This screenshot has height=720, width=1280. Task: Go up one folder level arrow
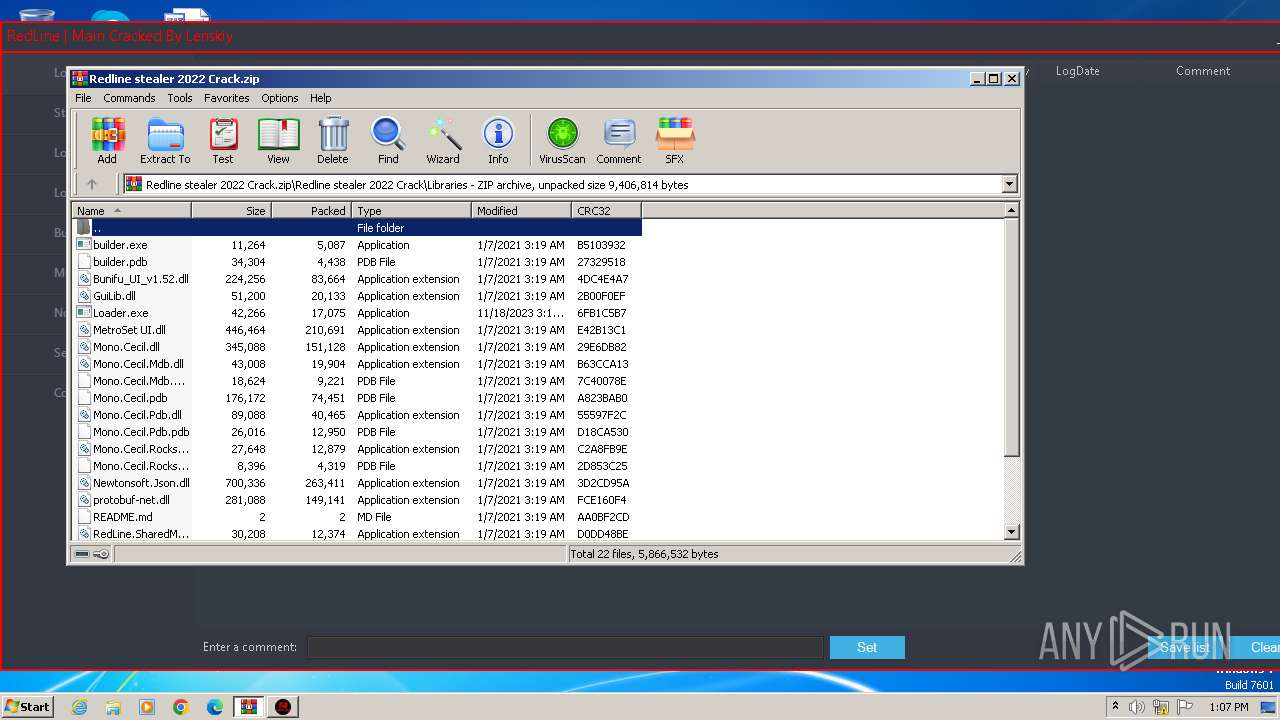(x=92, y=184)
